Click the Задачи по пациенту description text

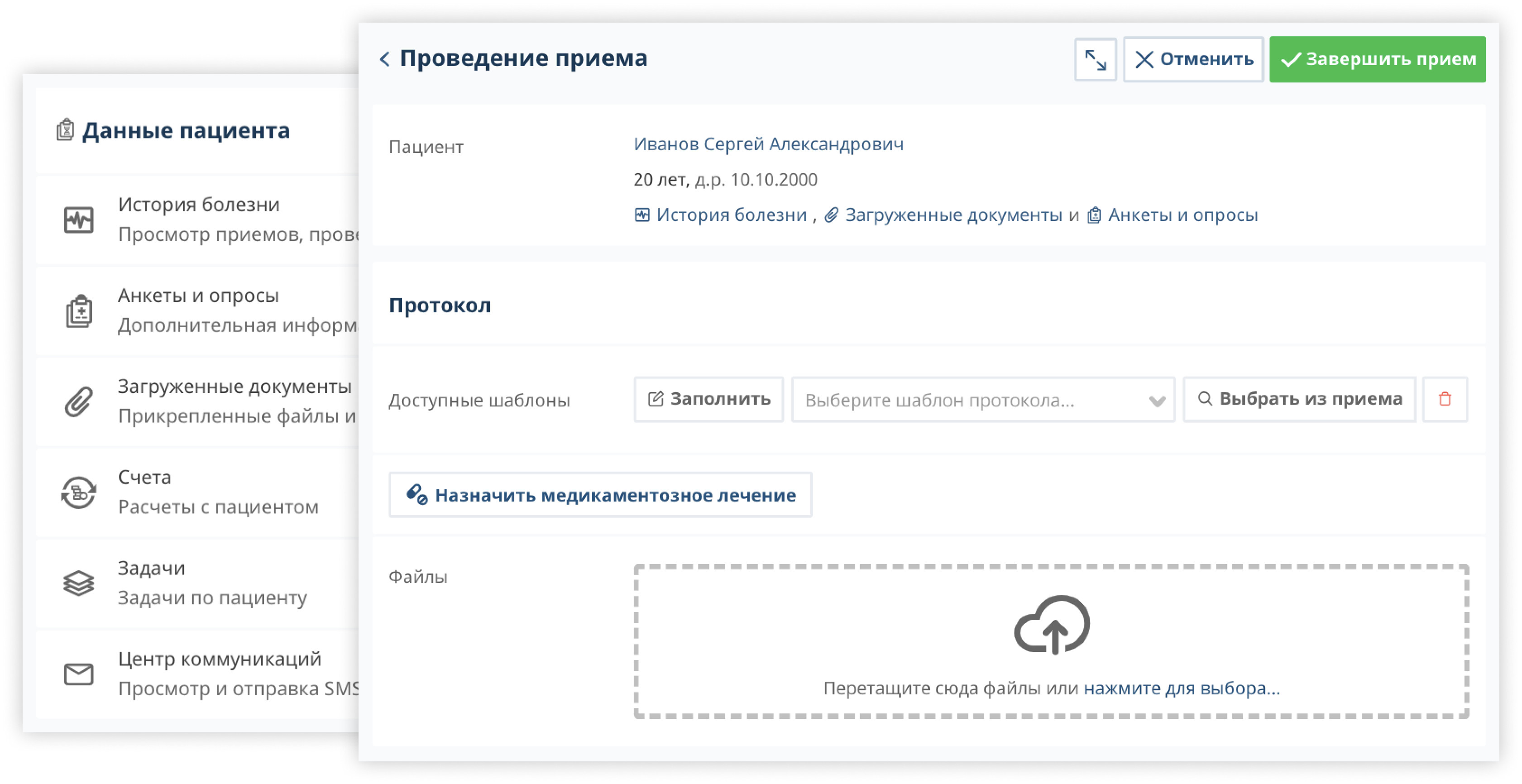point(213,598)
